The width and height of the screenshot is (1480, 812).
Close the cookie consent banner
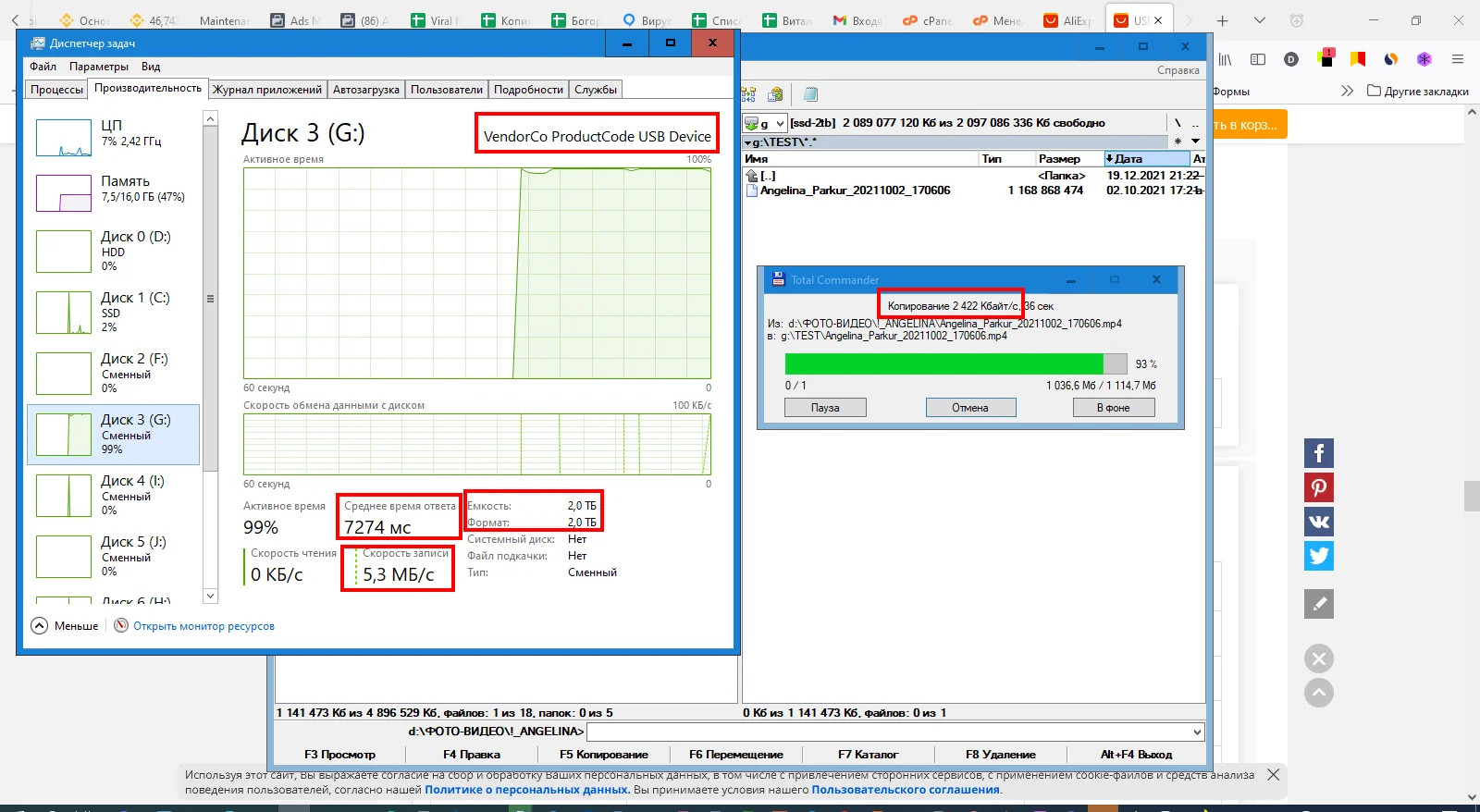point(1274,775)
